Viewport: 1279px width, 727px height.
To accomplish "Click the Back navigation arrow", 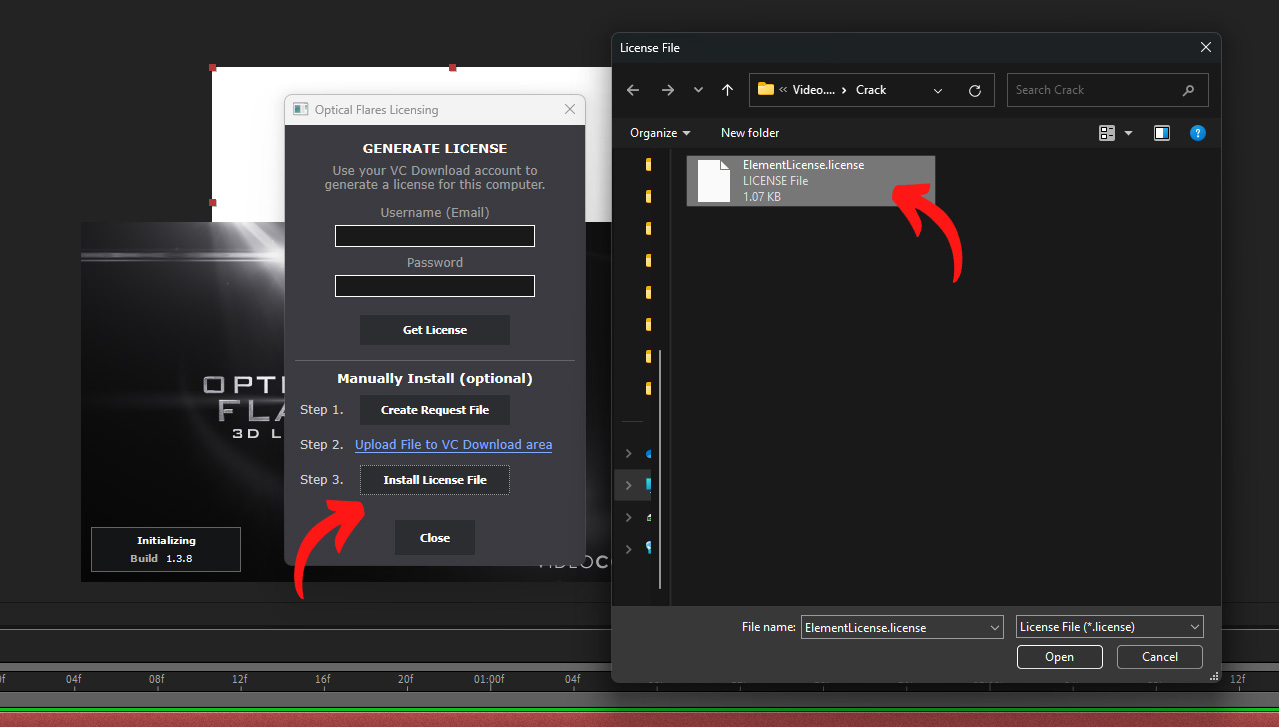I will 632,89.
